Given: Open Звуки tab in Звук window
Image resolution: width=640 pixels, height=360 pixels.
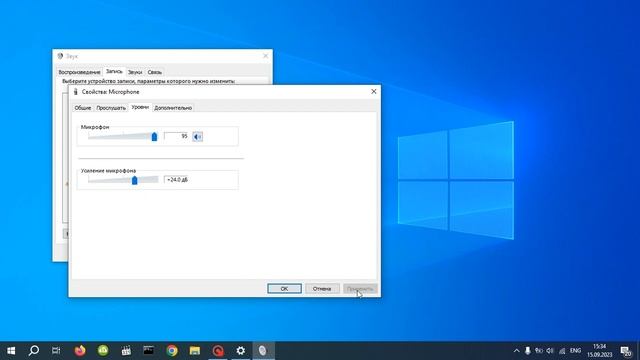Looking at the screenshot, I should coord(135,72).
